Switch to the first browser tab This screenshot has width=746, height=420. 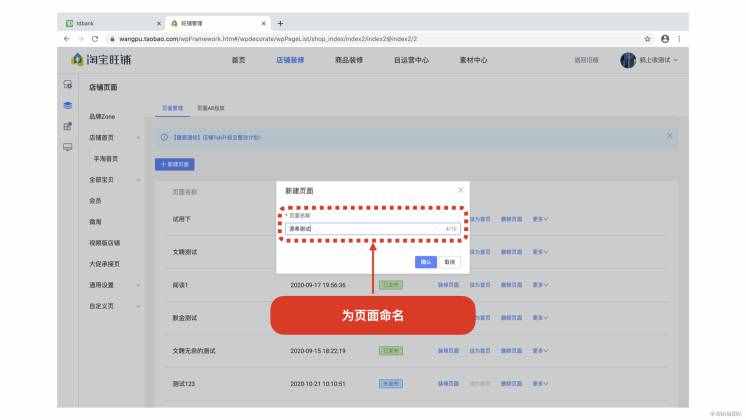tap(112, 23)
